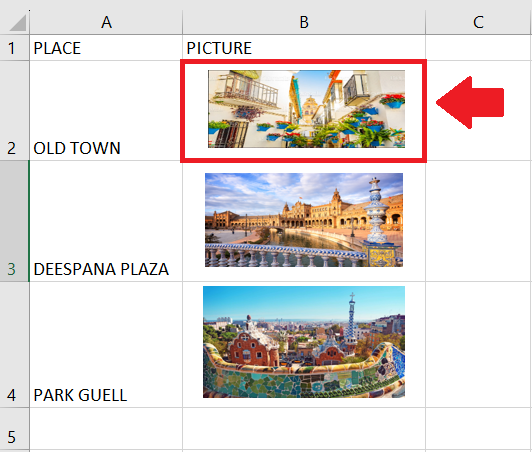Click empty cell B5
This screenshot has width=532, height=452.
[304, 429]
